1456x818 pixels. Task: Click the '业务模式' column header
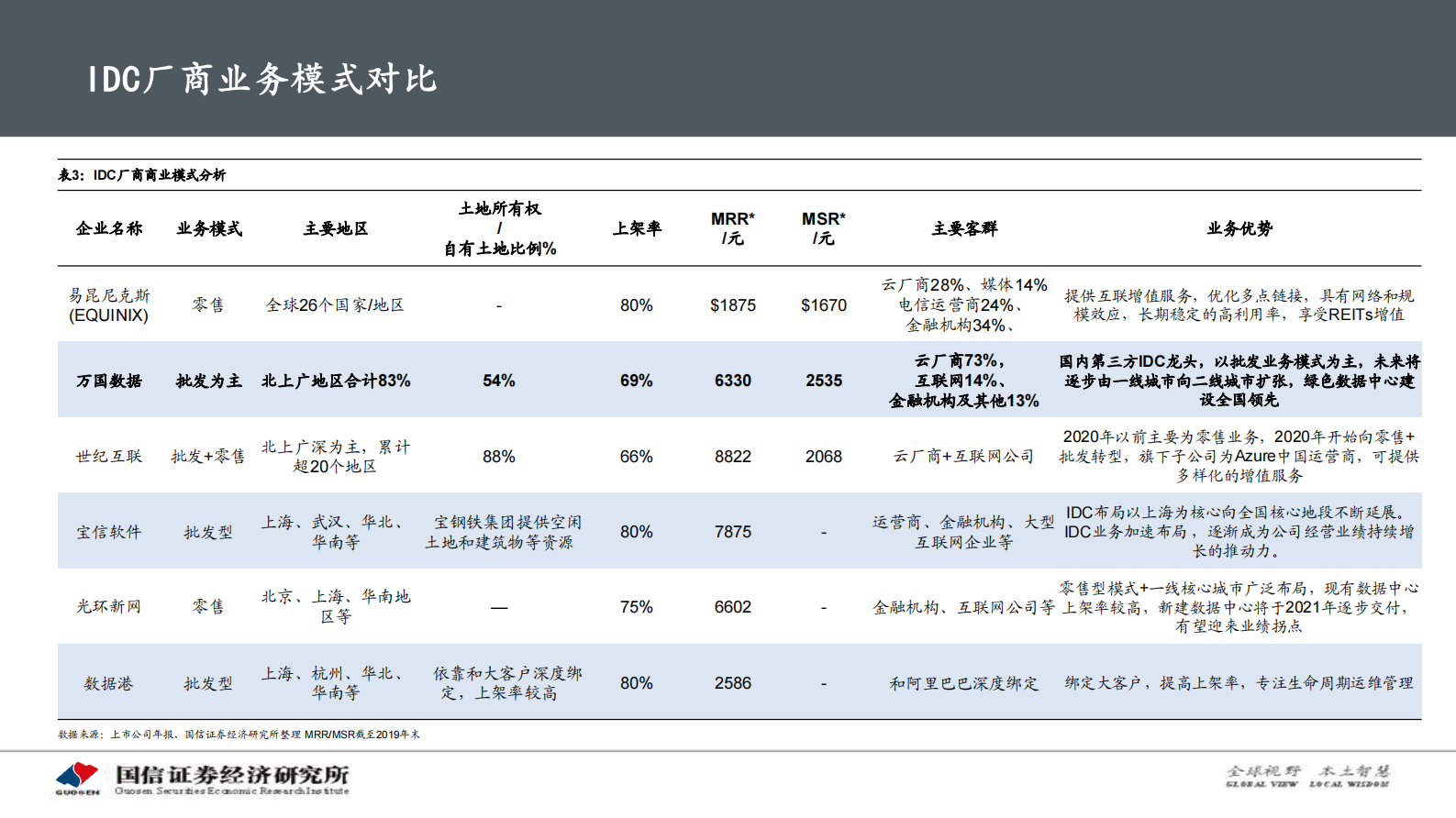click(x=209, y=228)
